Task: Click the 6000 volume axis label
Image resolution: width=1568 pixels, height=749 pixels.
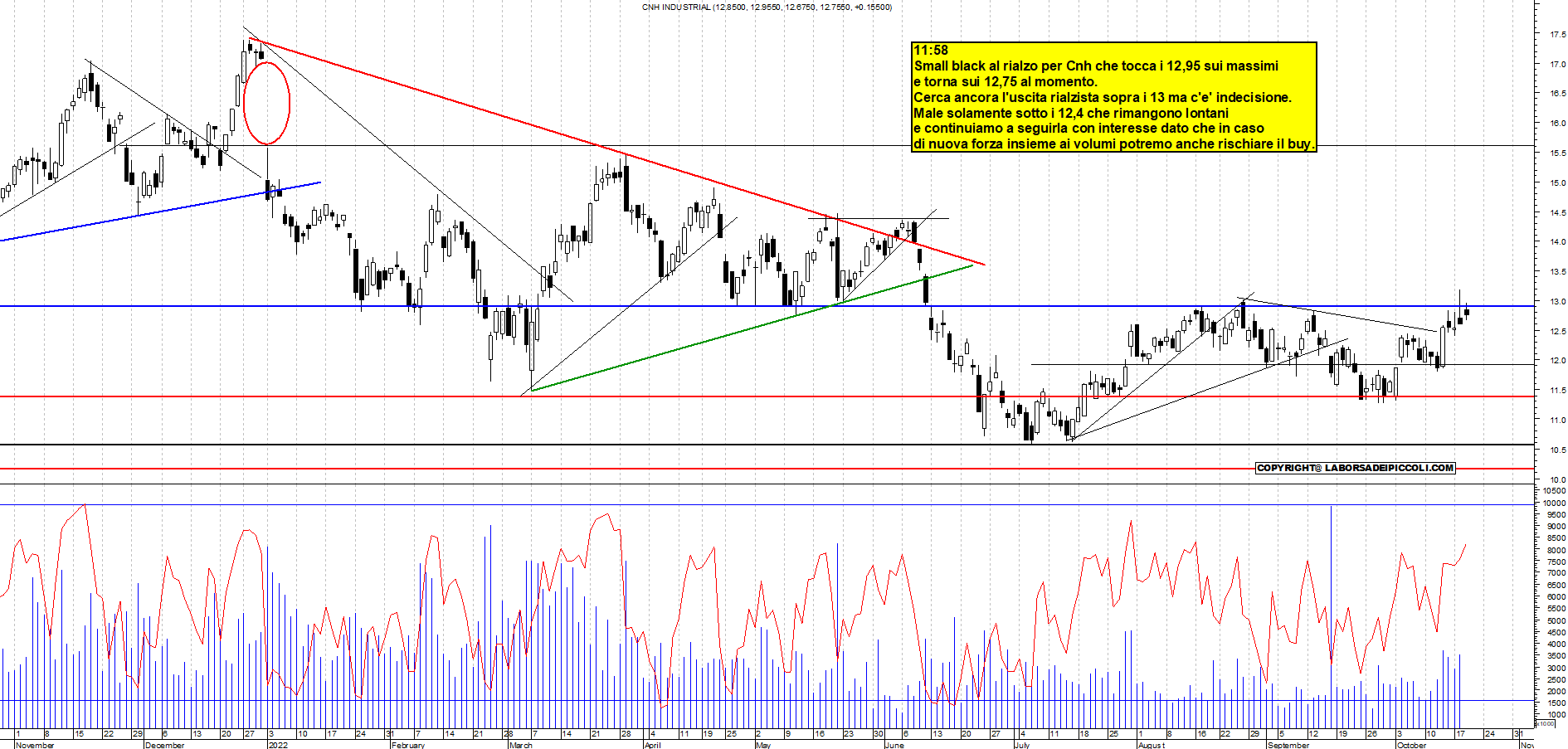Action: tap(1556, 597)
